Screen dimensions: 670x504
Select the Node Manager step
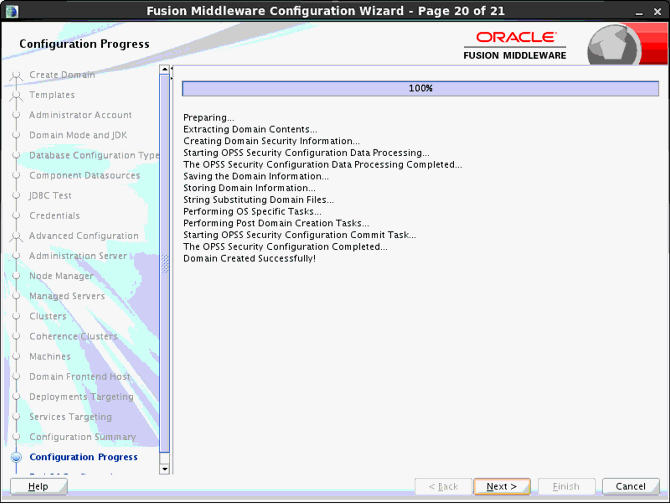tap(61, 275)
